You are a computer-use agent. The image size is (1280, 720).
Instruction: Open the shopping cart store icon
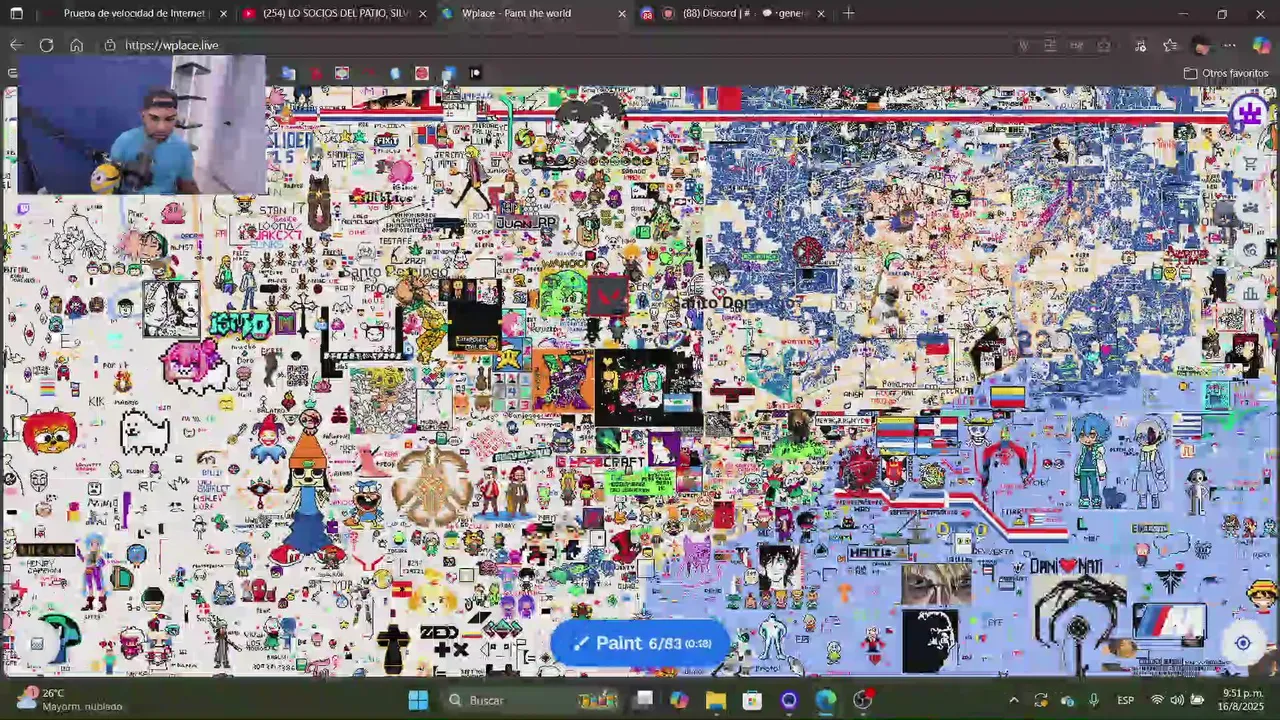[1250, 164]
